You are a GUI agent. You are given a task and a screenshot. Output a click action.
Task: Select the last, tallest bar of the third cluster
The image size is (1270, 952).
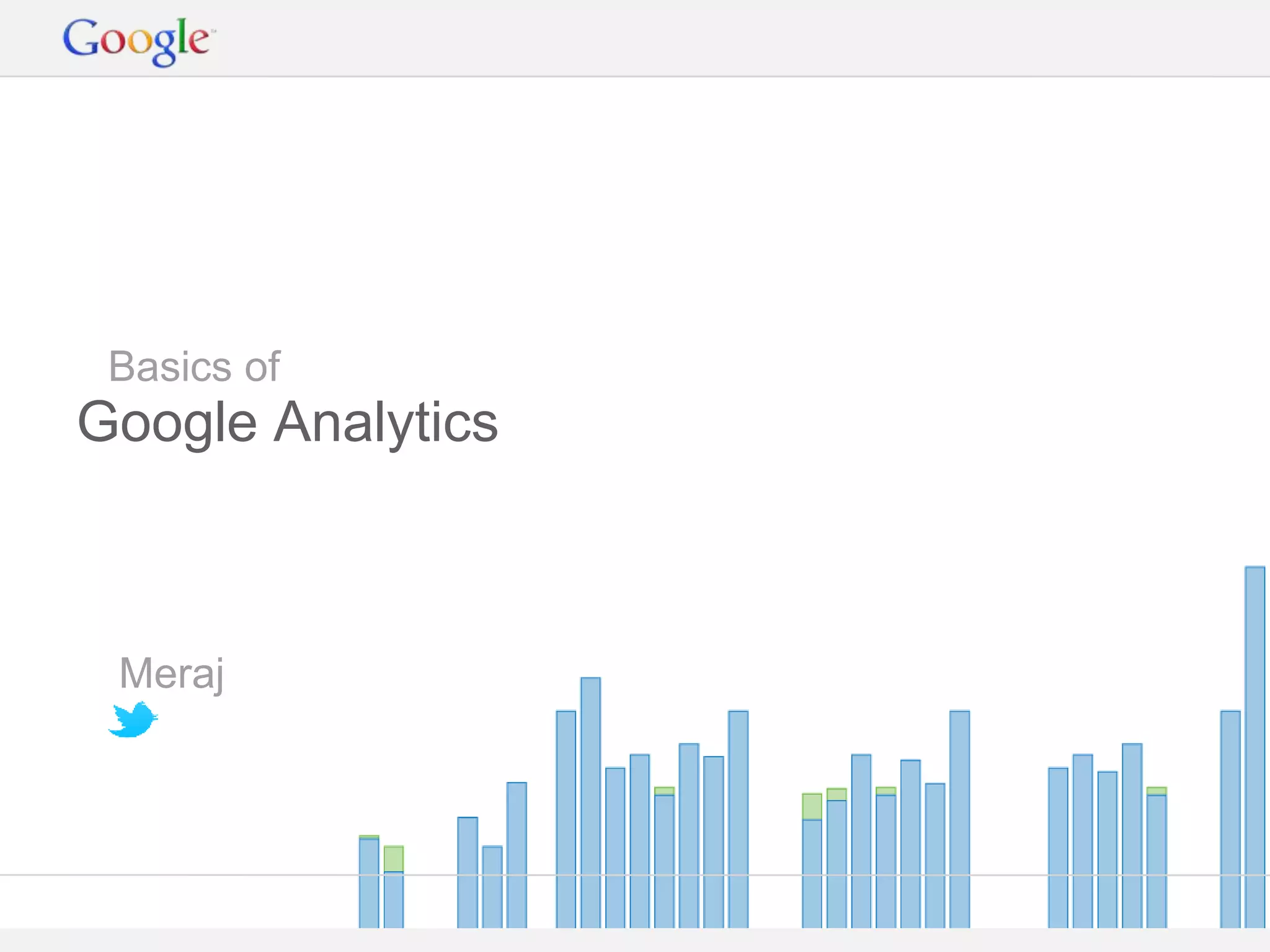pyautogui.click(x=959, y=818)
